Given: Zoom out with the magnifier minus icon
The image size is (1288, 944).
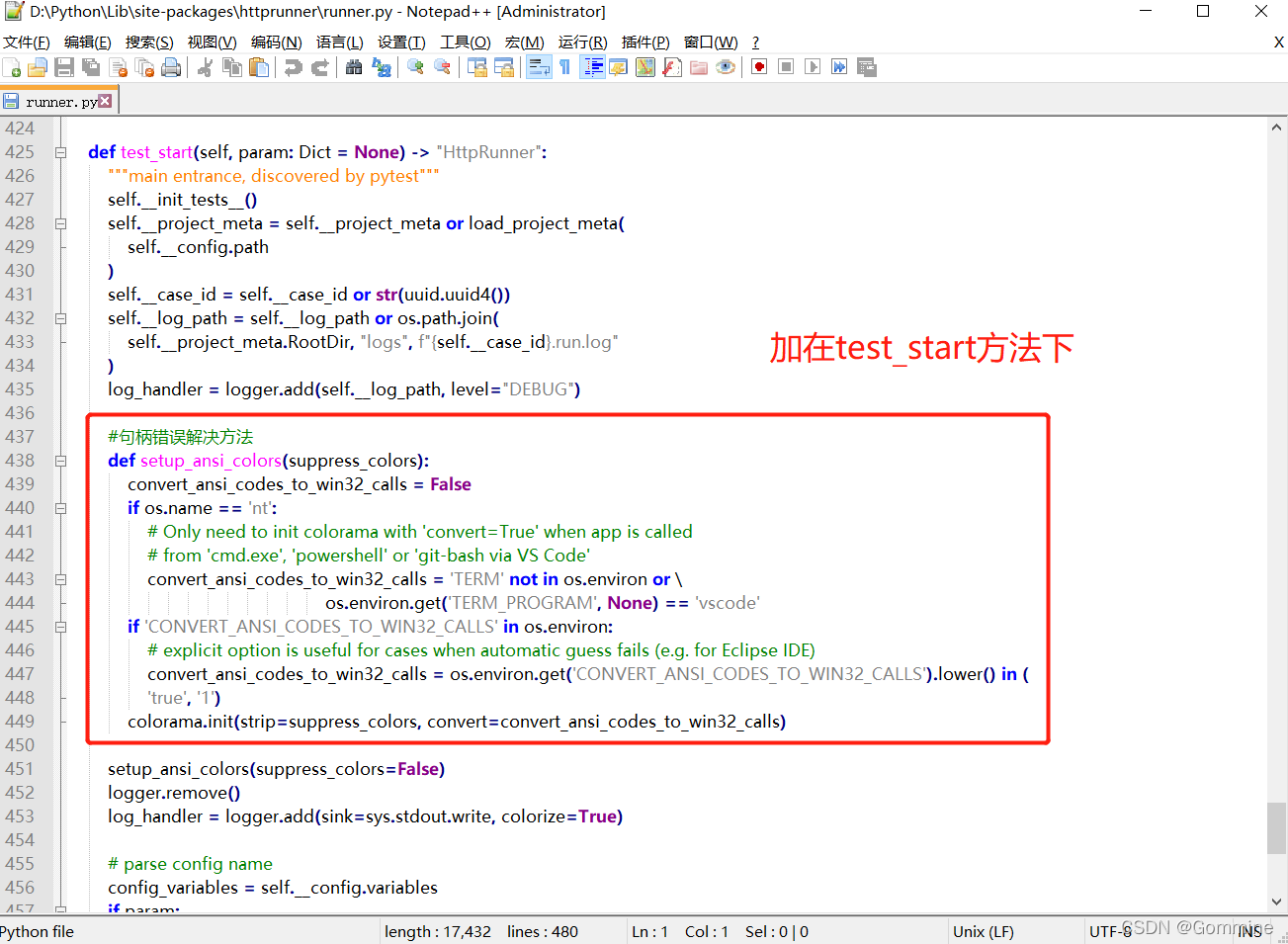Looking at the screenshot, I should pos(443,67).
